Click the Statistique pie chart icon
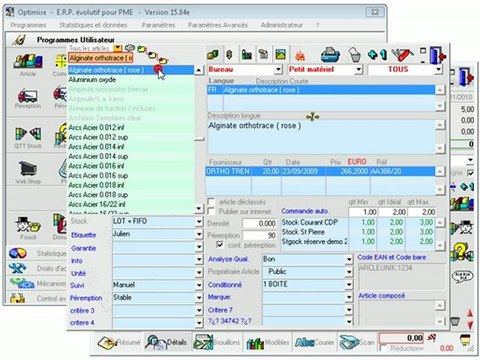The height and width of the screenshot is (360, 480). (x=17, y=253)
